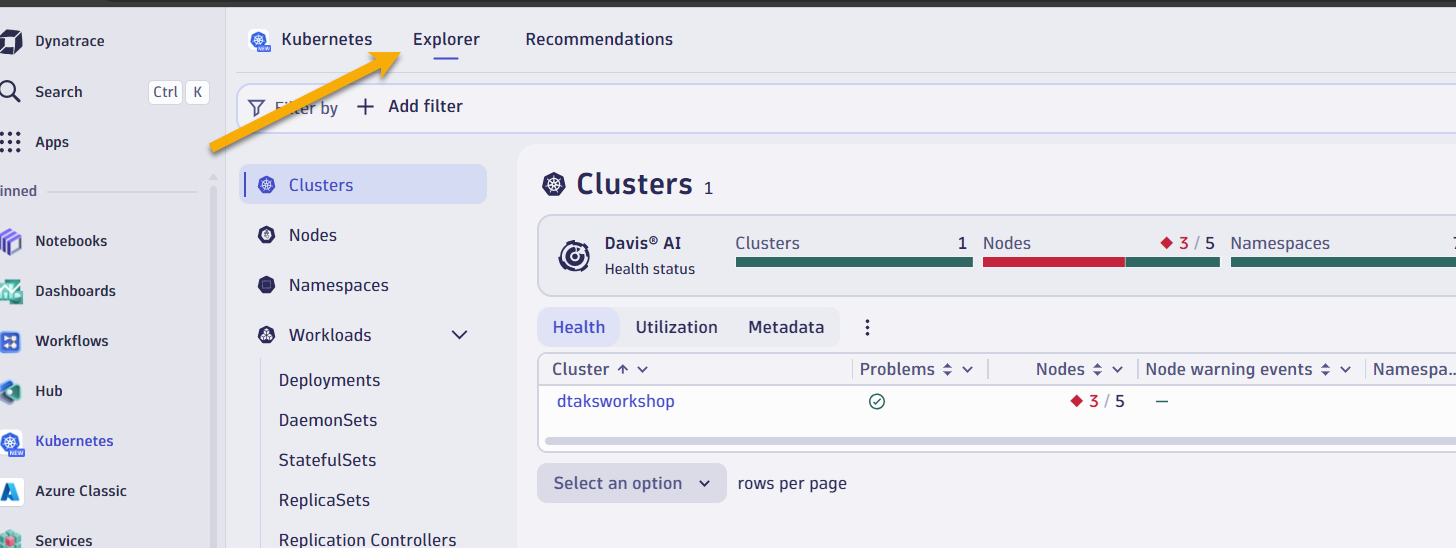Select Deployments under Workloads
Image resolution: width=1456 pixels, height=548 pixels.
329,380
